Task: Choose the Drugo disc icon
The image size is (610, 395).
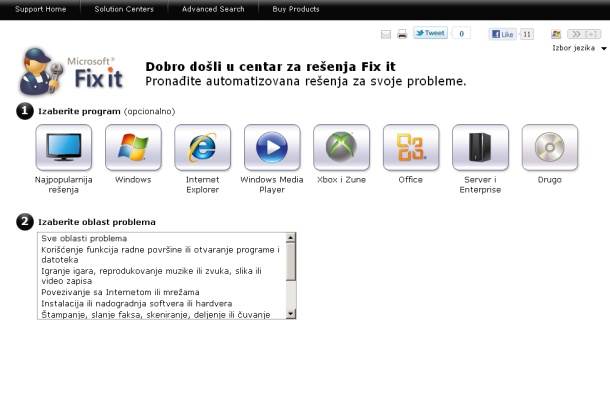Action: (x=550, y=147)
